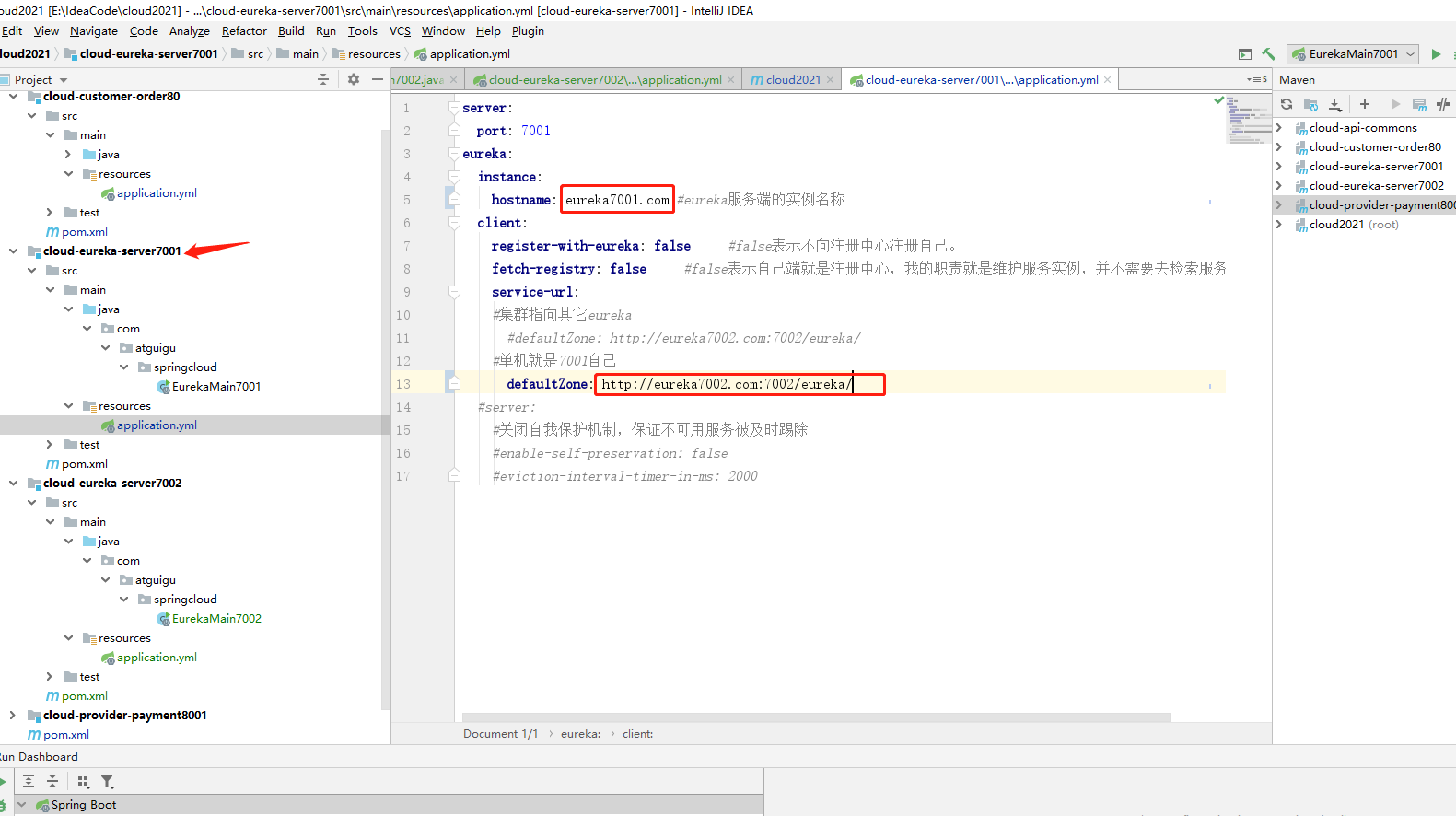Click Maven Run Build play icon
The height and width of the screenshot is (816, 1456).
(1395, 104)
